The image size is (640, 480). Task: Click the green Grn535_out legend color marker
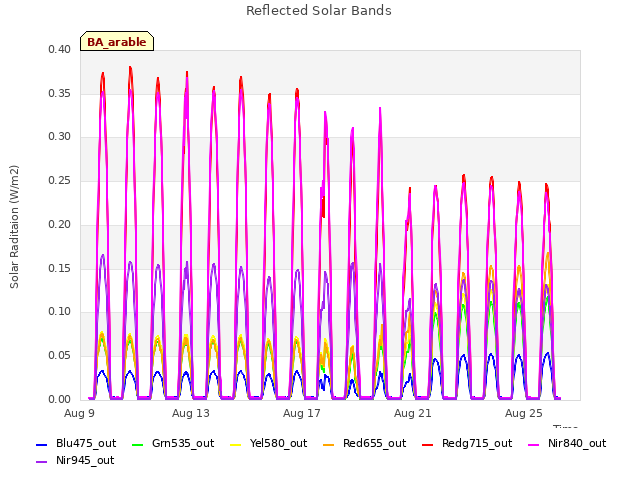pos(138,444)
